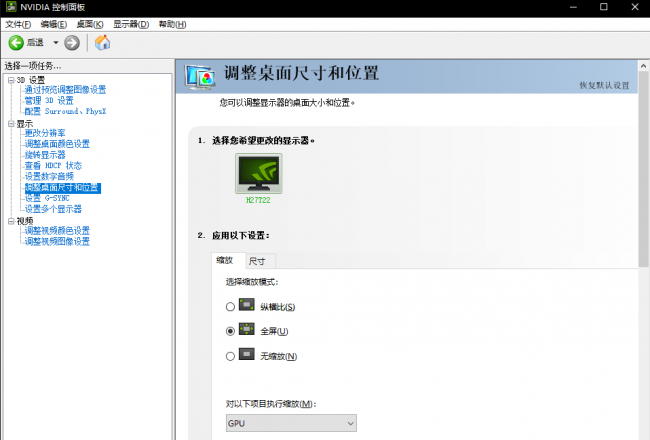Screen dimensions: 650x440
Task: Open 设置多个显示器 task
Action: pyautogui.click(x=53, y=209)
